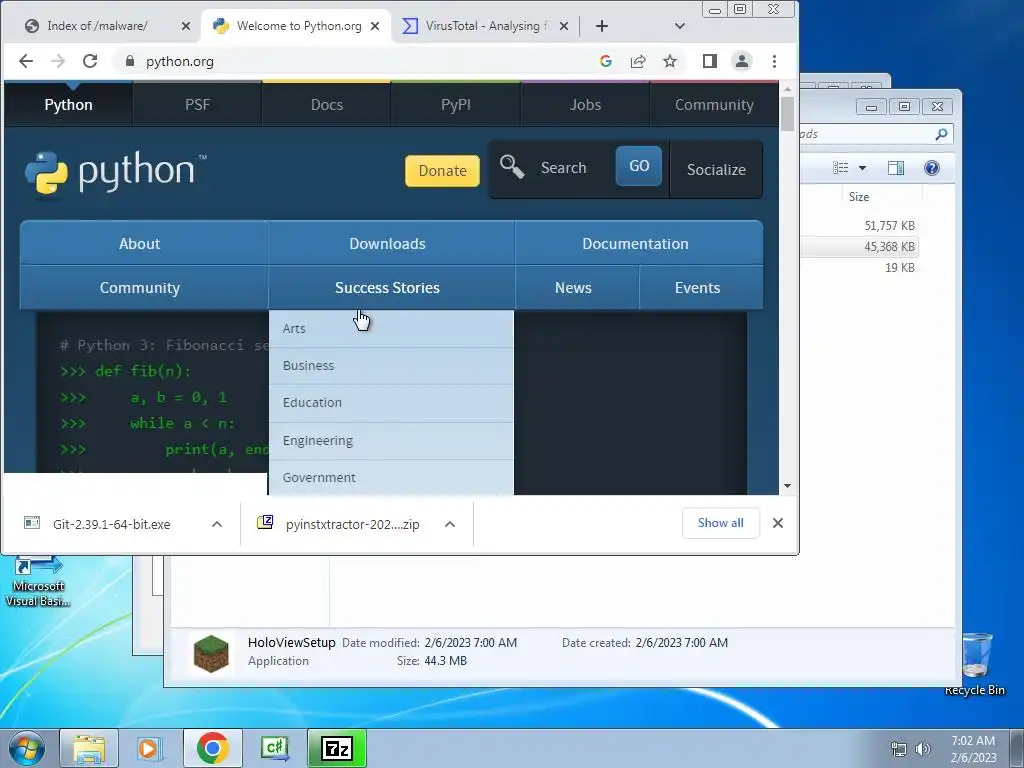Screen dimensions: 1024x768
Task: Choose Government from Success Stories dropdown
Action: click(391, 477)
